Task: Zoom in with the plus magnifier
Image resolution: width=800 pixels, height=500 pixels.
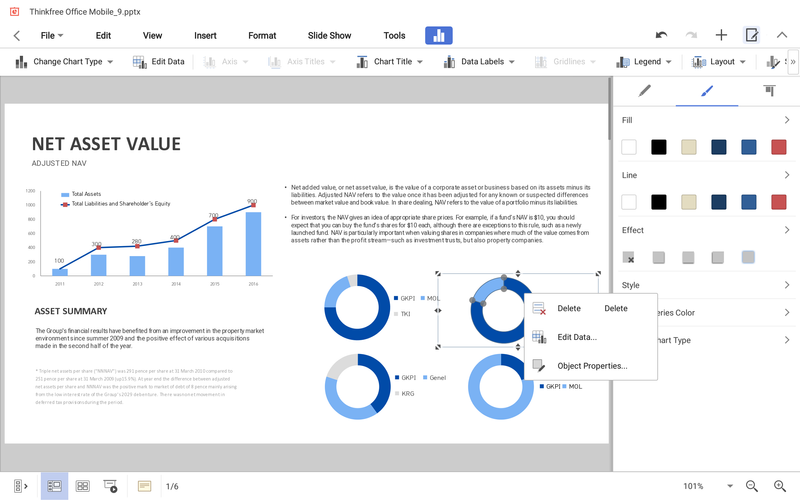Action: [780, 486]
